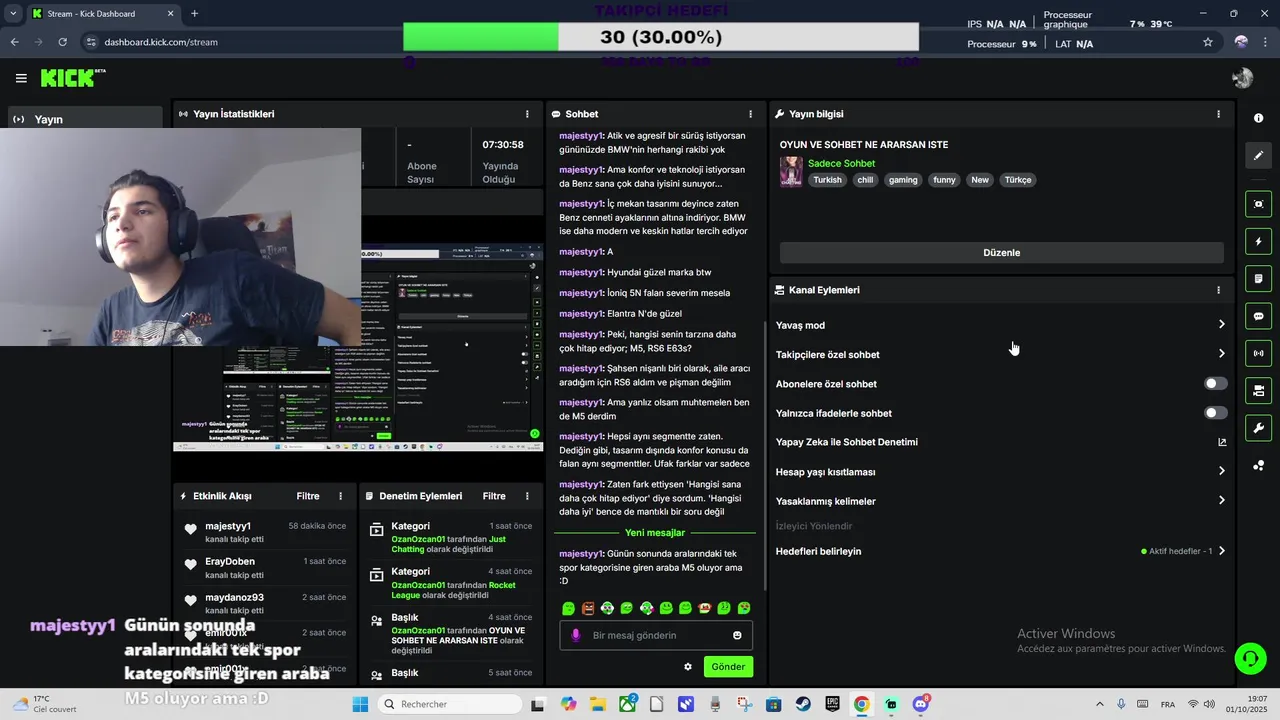This screenshot has height=720, width=1280.
Task: Click the Türkçe tag chip
Action: point(1018,180)
